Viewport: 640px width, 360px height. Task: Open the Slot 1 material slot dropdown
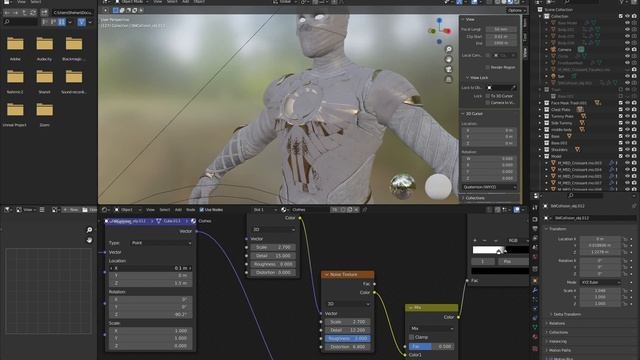click(x=264, y=210)
